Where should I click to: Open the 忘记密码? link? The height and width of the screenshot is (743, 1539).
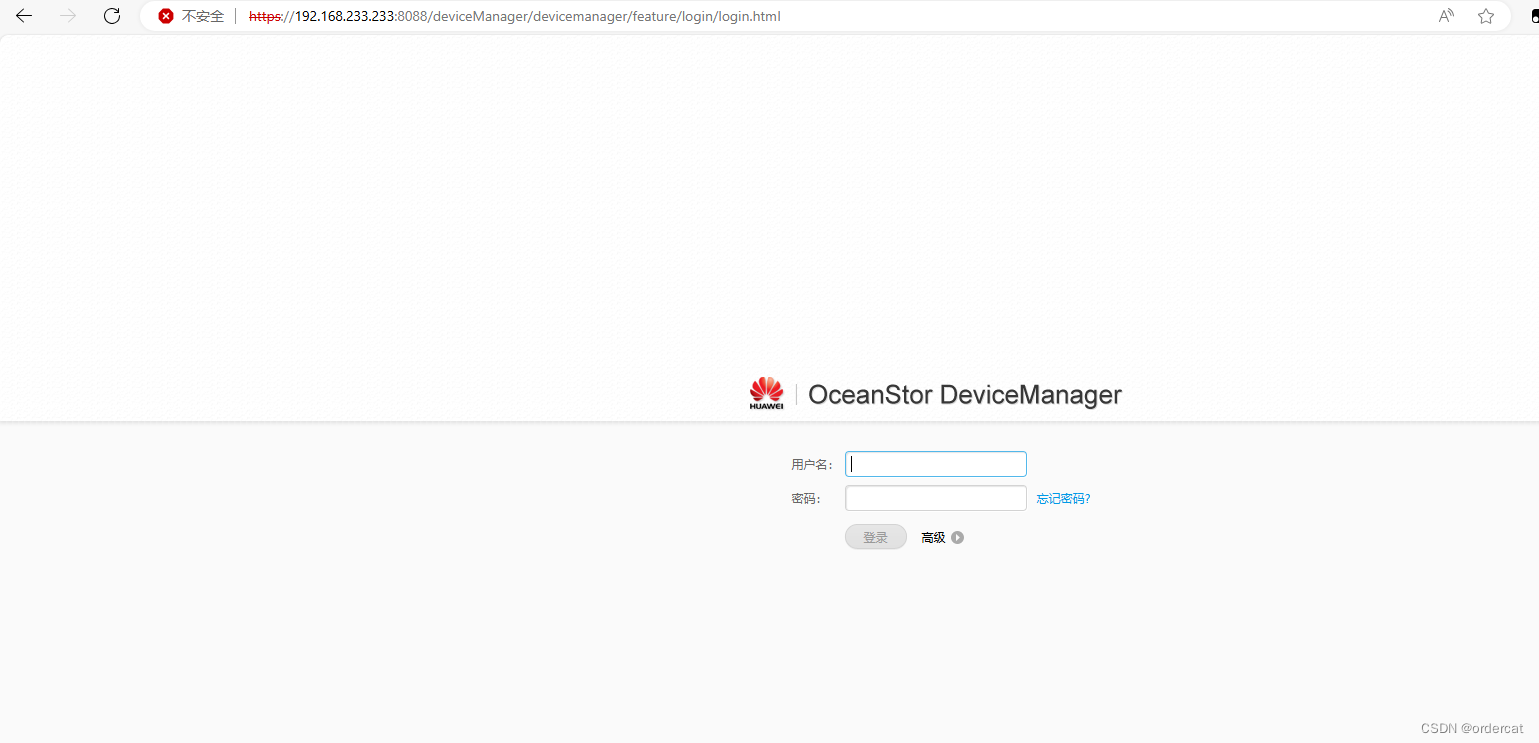pyautogui.click(x=1063, y=499)
